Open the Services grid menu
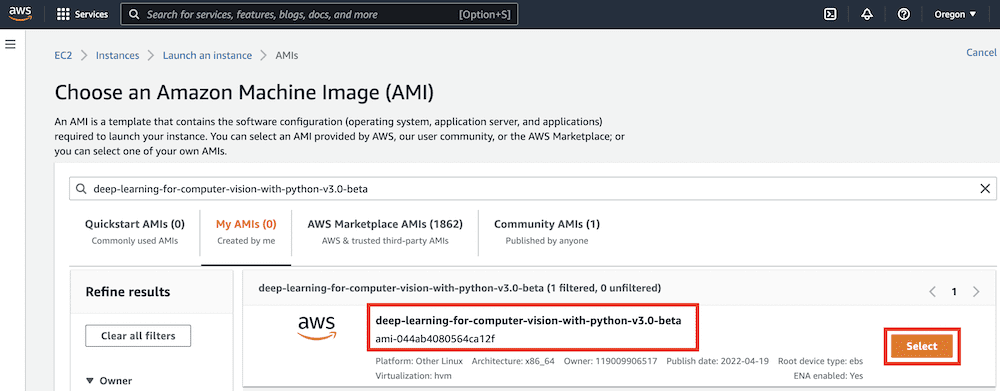1000x391 pixels. (82, 14)
